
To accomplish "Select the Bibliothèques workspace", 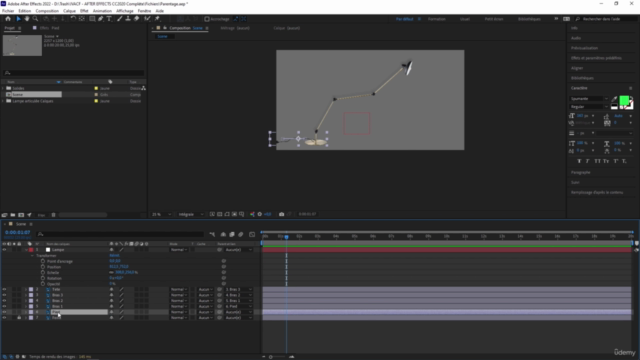I will [x=529, y=19].
